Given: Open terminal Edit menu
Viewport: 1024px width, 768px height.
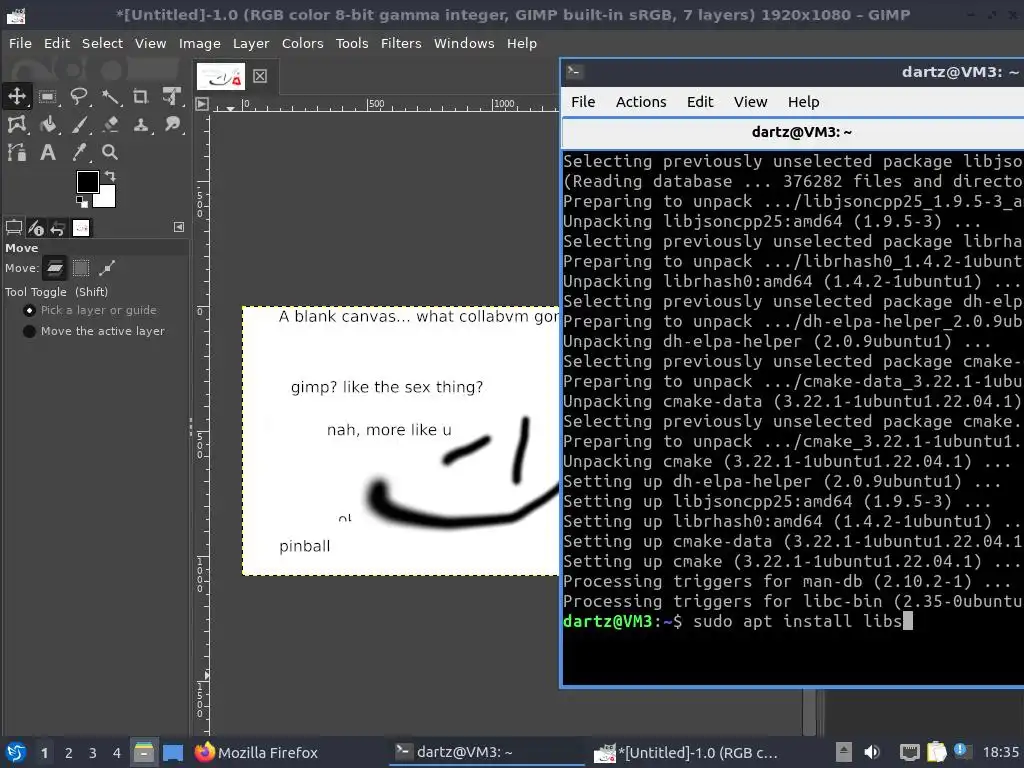Looking at the screenshot, I should point(700,102).
